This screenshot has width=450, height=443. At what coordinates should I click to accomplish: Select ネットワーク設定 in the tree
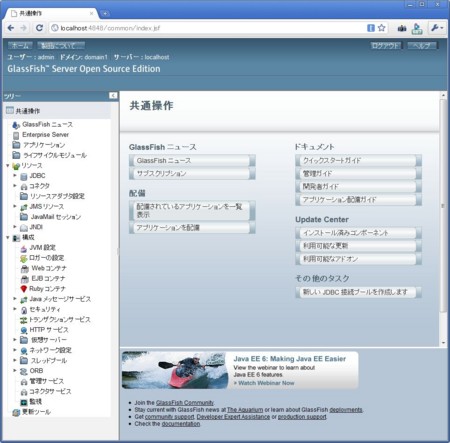click(x=51, y=350)
